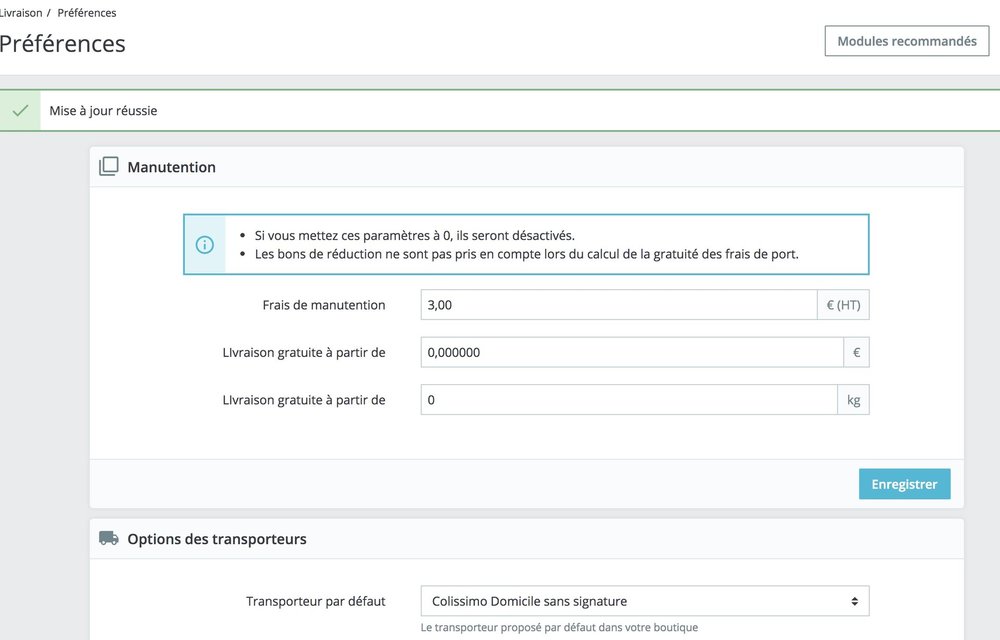Click the truck icon of Options des transporteurs
This screenshot has height=640, width=1000.
coord(108,539)
